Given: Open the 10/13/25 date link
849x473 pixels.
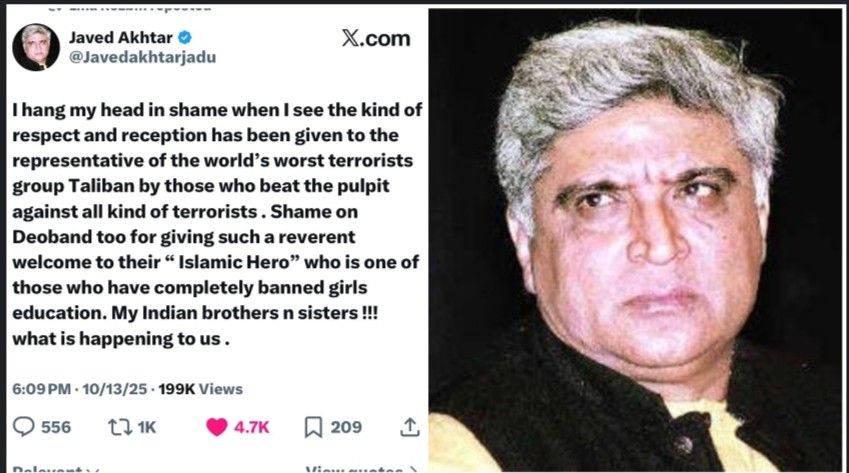Looking at the screenshot, I should [115, 389].
